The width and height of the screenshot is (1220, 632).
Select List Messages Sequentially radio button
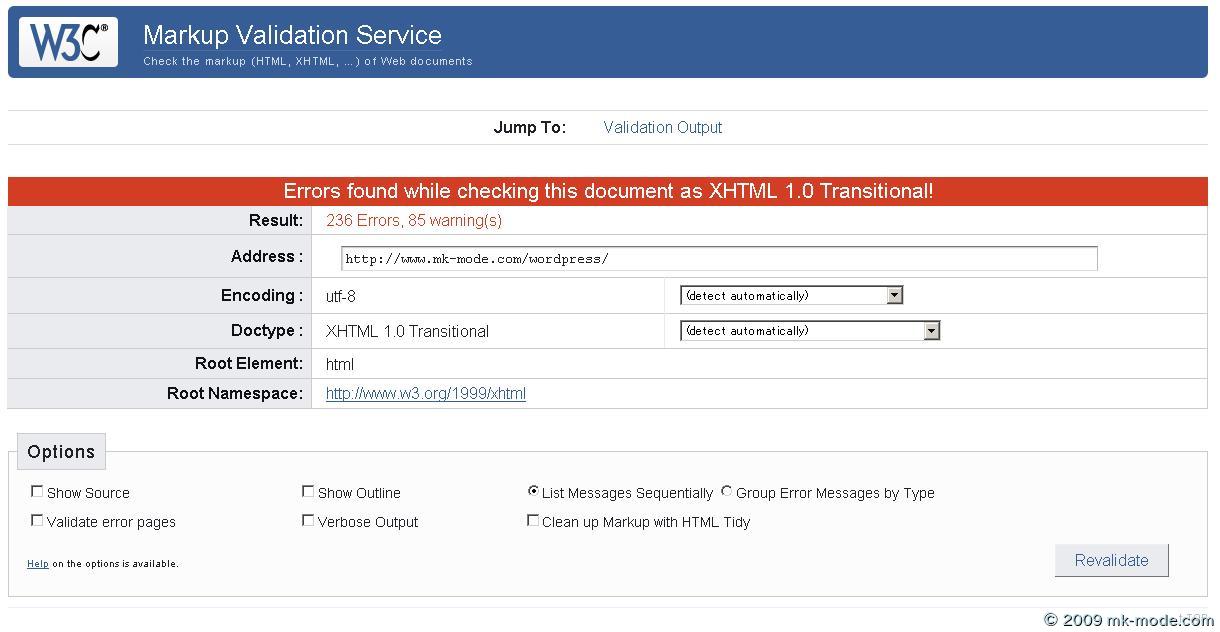[533, 492]
